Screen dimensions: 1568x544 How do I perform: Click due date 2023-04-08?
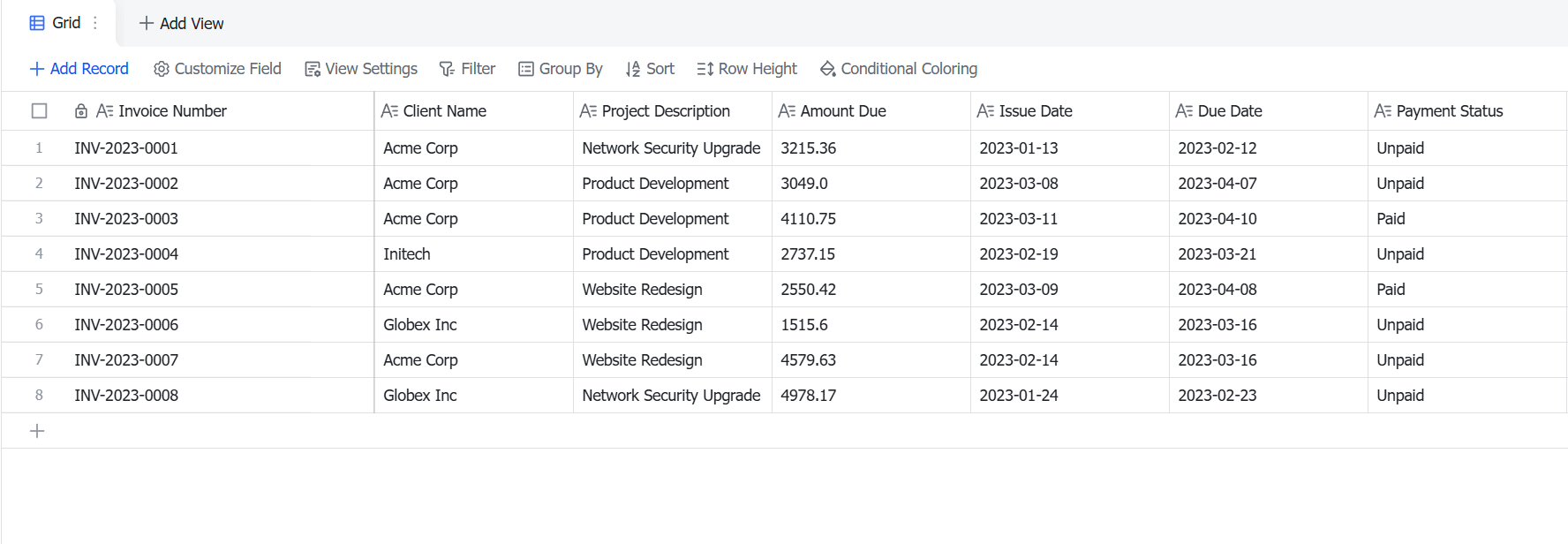[x=1269, y=290]
